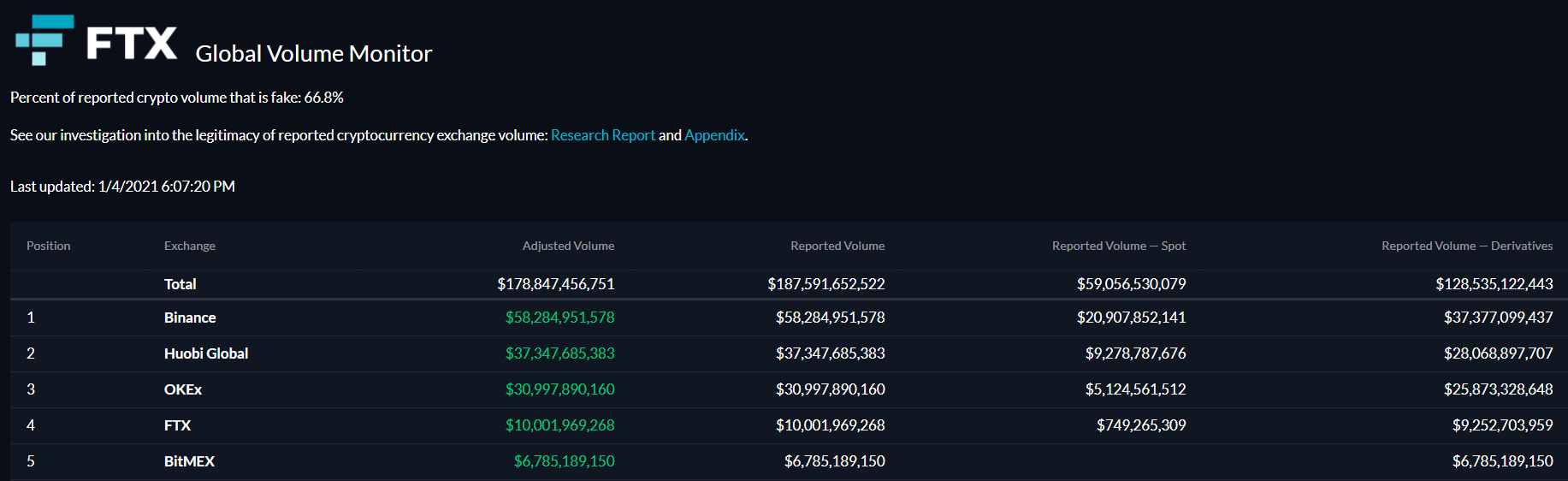1568x481 pixels.
Task: Click Huobi Global's green adjusted volume
Action: 559,353
